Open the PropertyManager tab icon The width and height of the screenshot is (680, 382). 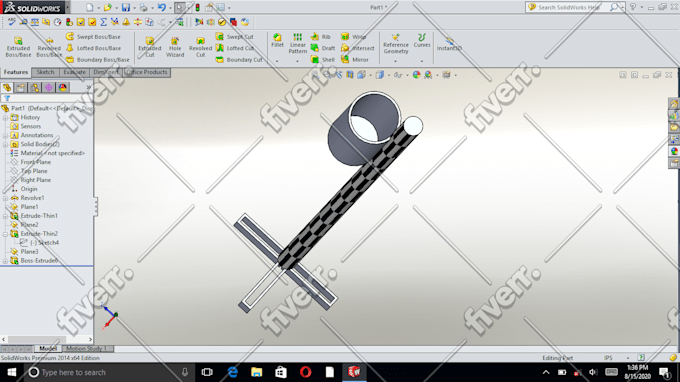pyautogui.click(x=21, y=88)
